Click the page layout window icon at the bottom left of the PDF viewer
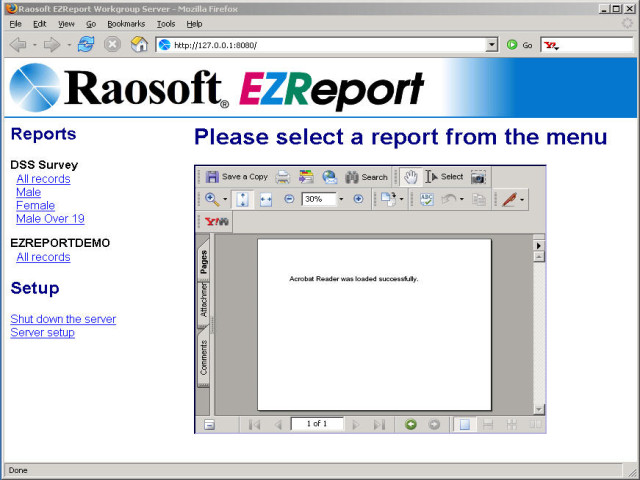Screen dimensions: 640x480 pyautogui.click(x=209, y=424)
